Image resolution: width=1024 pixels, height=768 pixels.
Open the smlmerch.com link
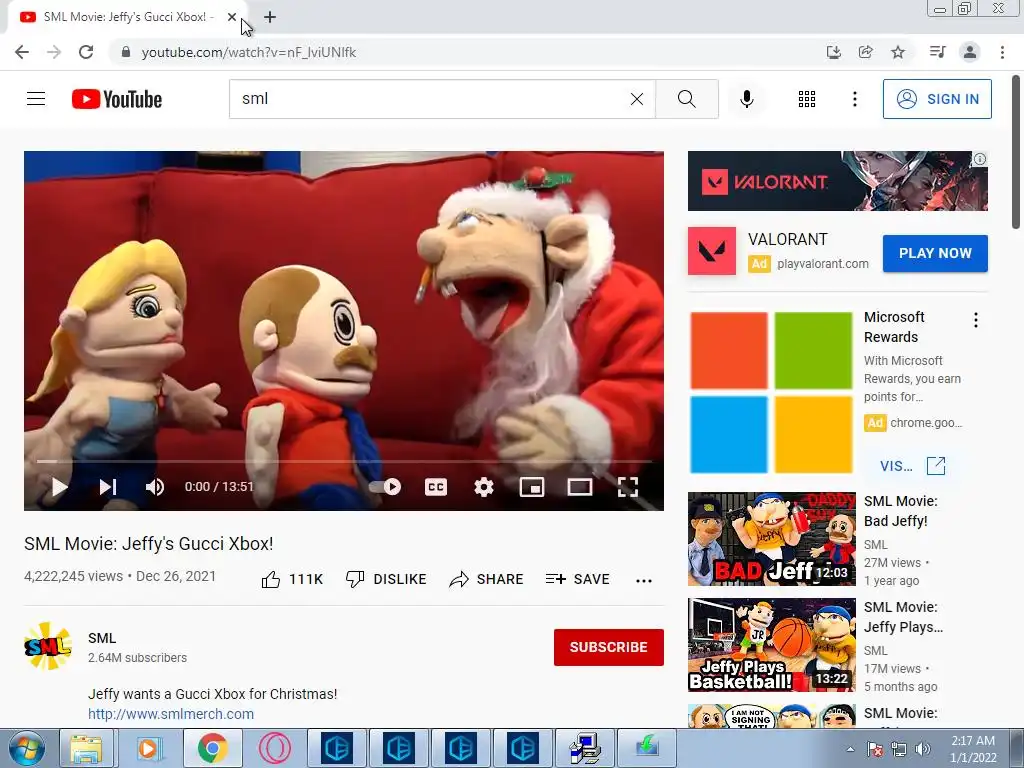click(x=171, y=714)
